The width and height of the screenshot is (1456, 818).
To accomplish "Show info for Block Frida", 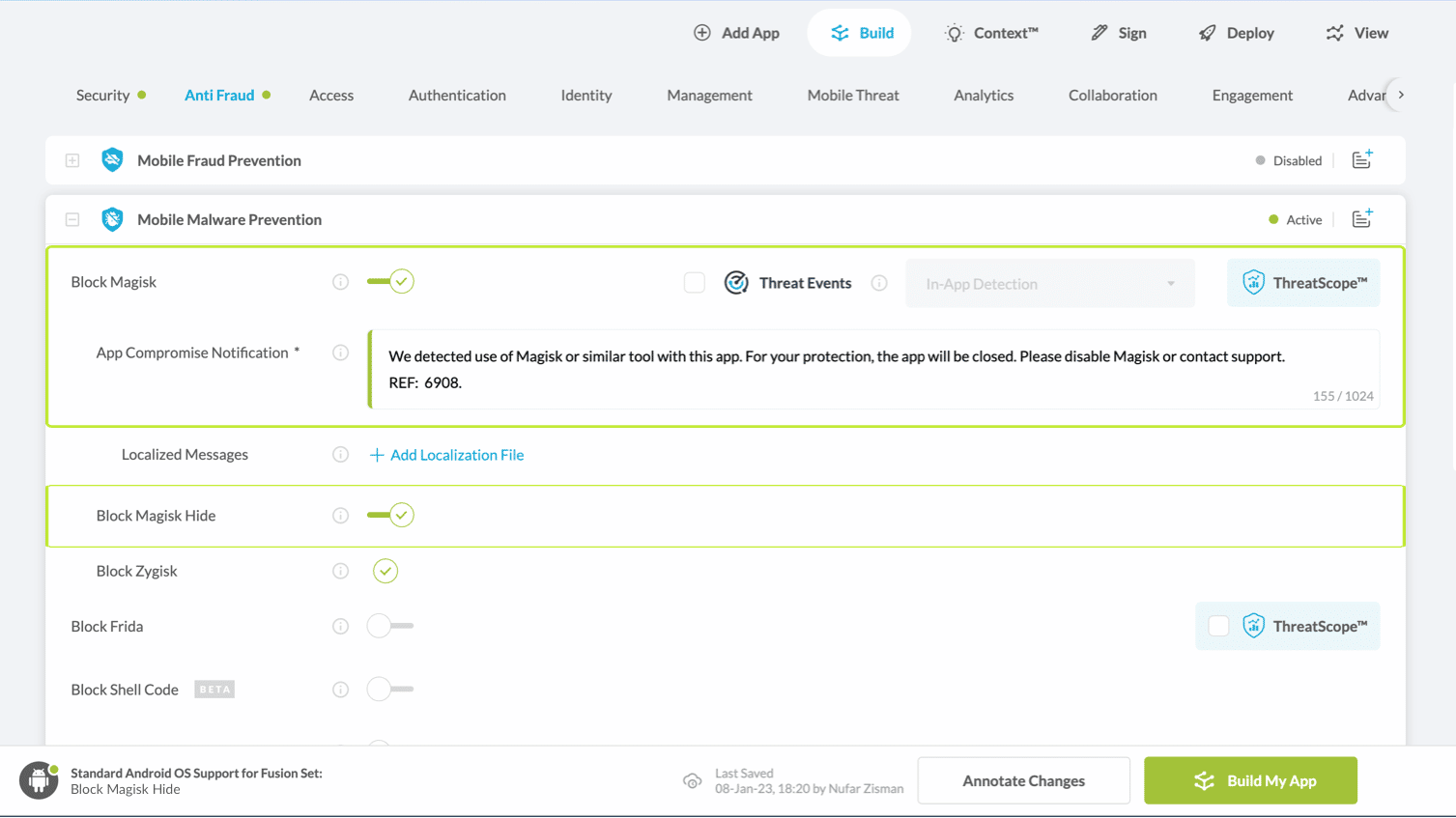I will coord(340,627).
